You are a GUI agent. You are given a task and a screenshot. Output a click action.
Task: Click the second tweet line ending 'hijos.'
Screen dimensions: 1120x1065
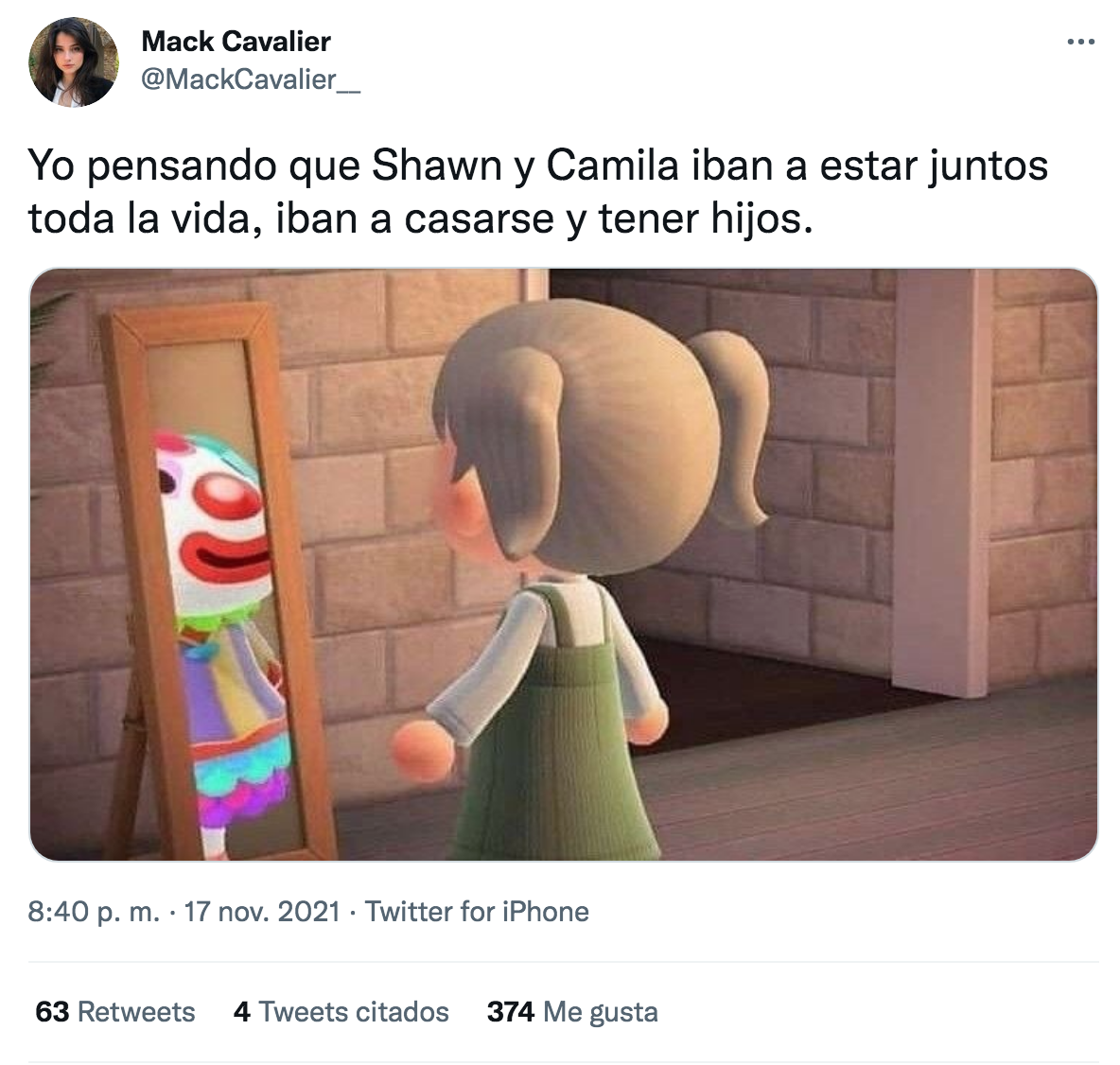point(421,218)
